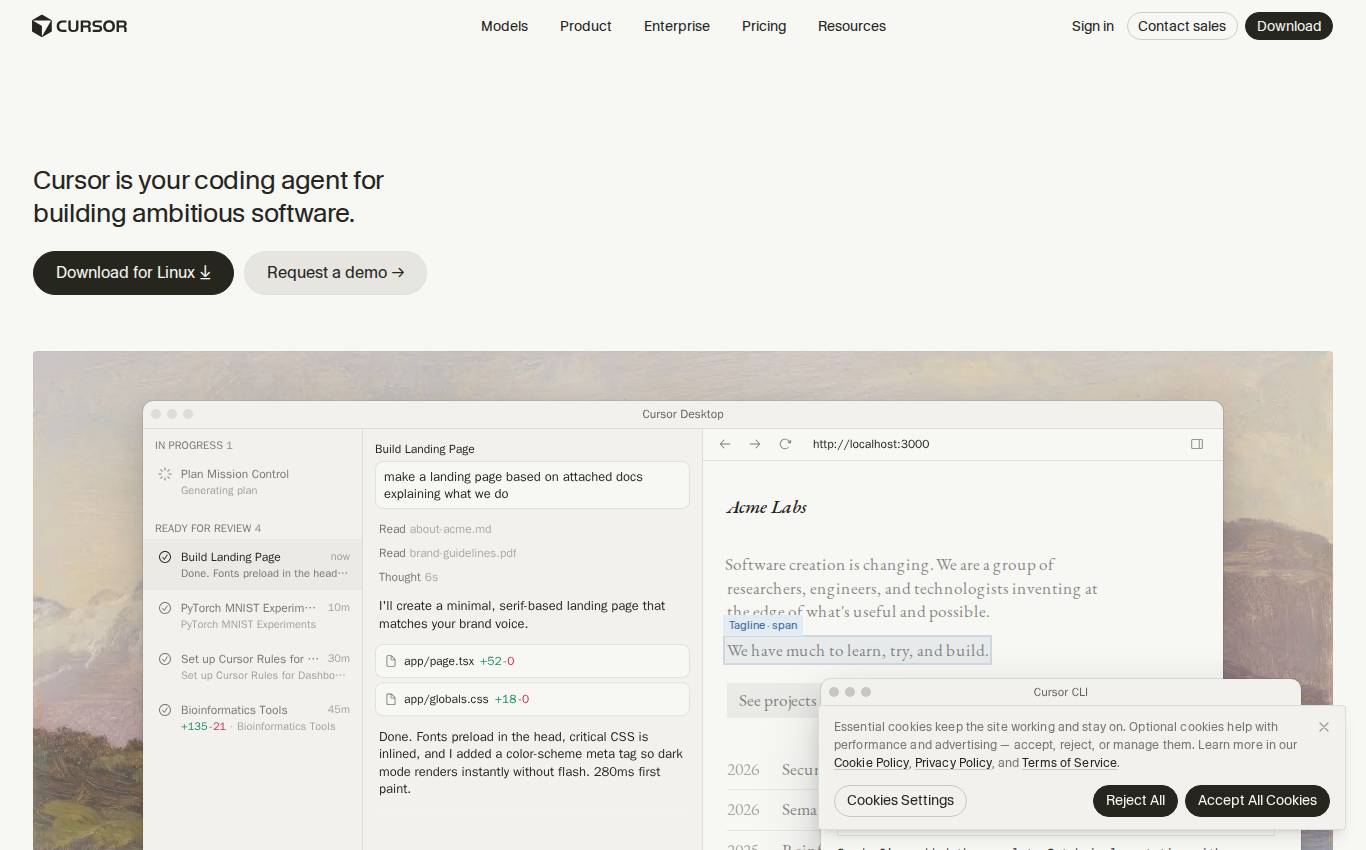The image size is (1366, 850).
Task: Open the Product menu
Action: pyautogui.click(x=586, y=26)
